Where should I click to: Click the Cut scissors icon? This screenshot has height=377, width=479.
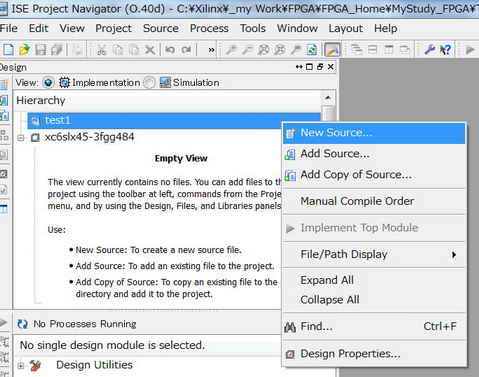[x=101, y=50]
